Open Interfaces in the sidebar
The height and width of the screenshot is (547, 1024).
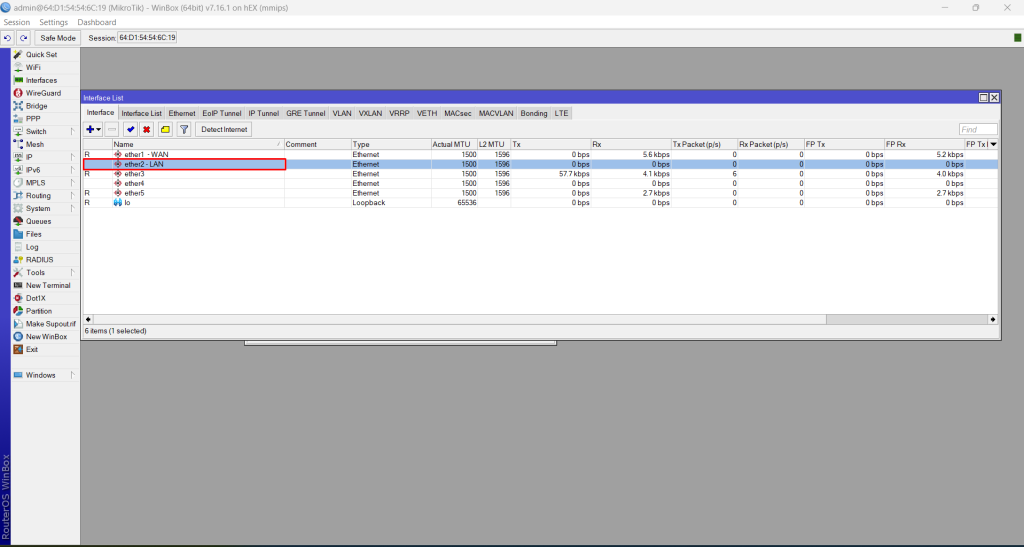click(x=41, y=80)
